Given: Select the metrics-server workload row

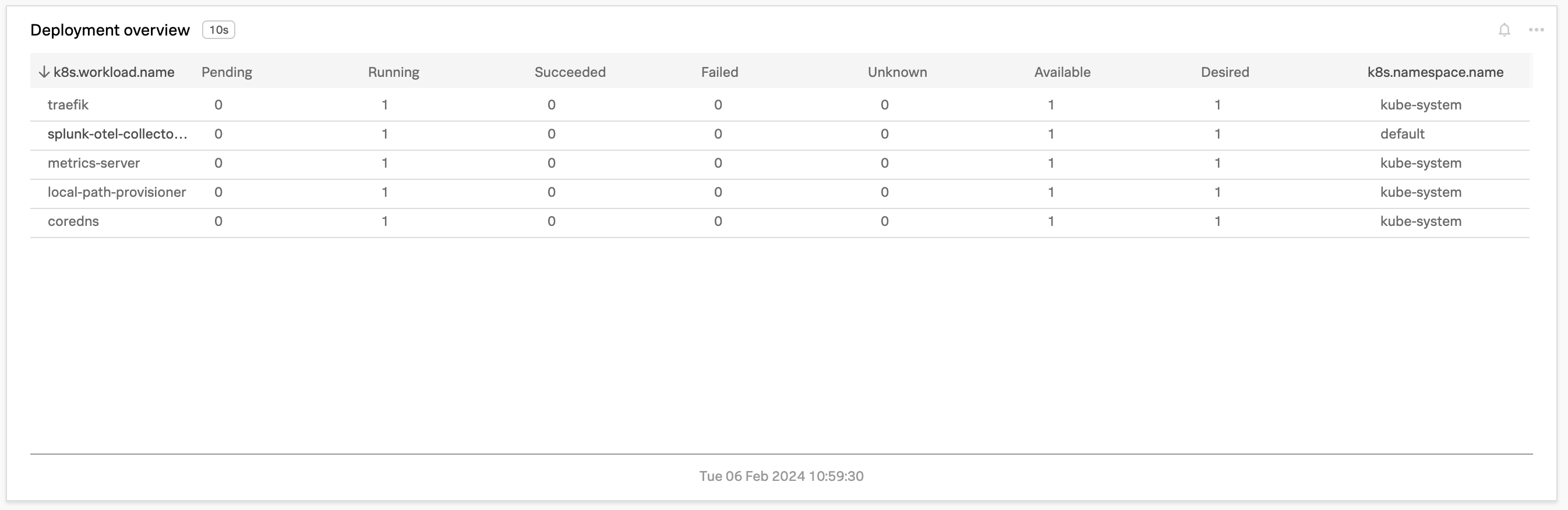Looking at the screenshot, I should point(94,163).
